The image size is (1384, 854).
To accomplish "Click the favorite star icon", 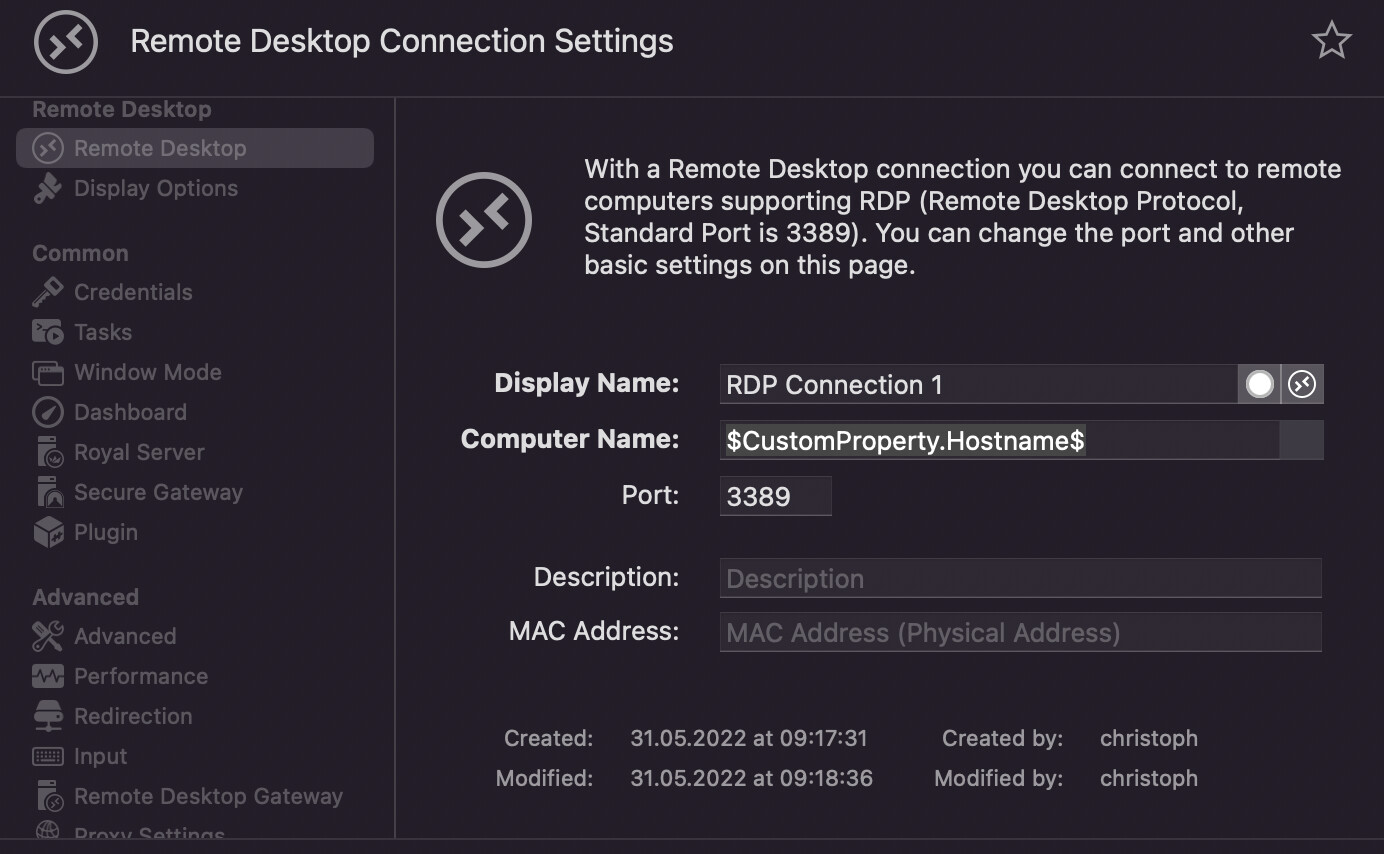I will 1331,41.
